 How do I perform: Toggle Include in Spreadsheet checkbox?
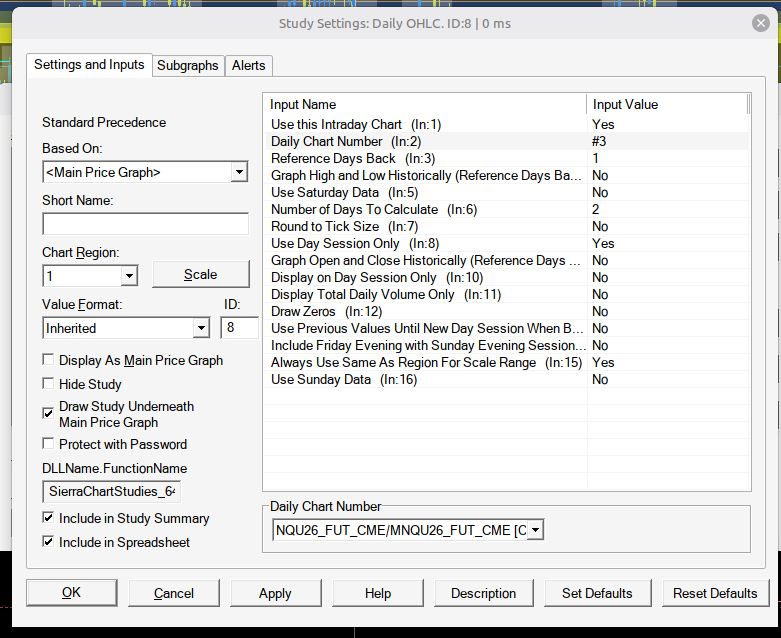[48, 541]
